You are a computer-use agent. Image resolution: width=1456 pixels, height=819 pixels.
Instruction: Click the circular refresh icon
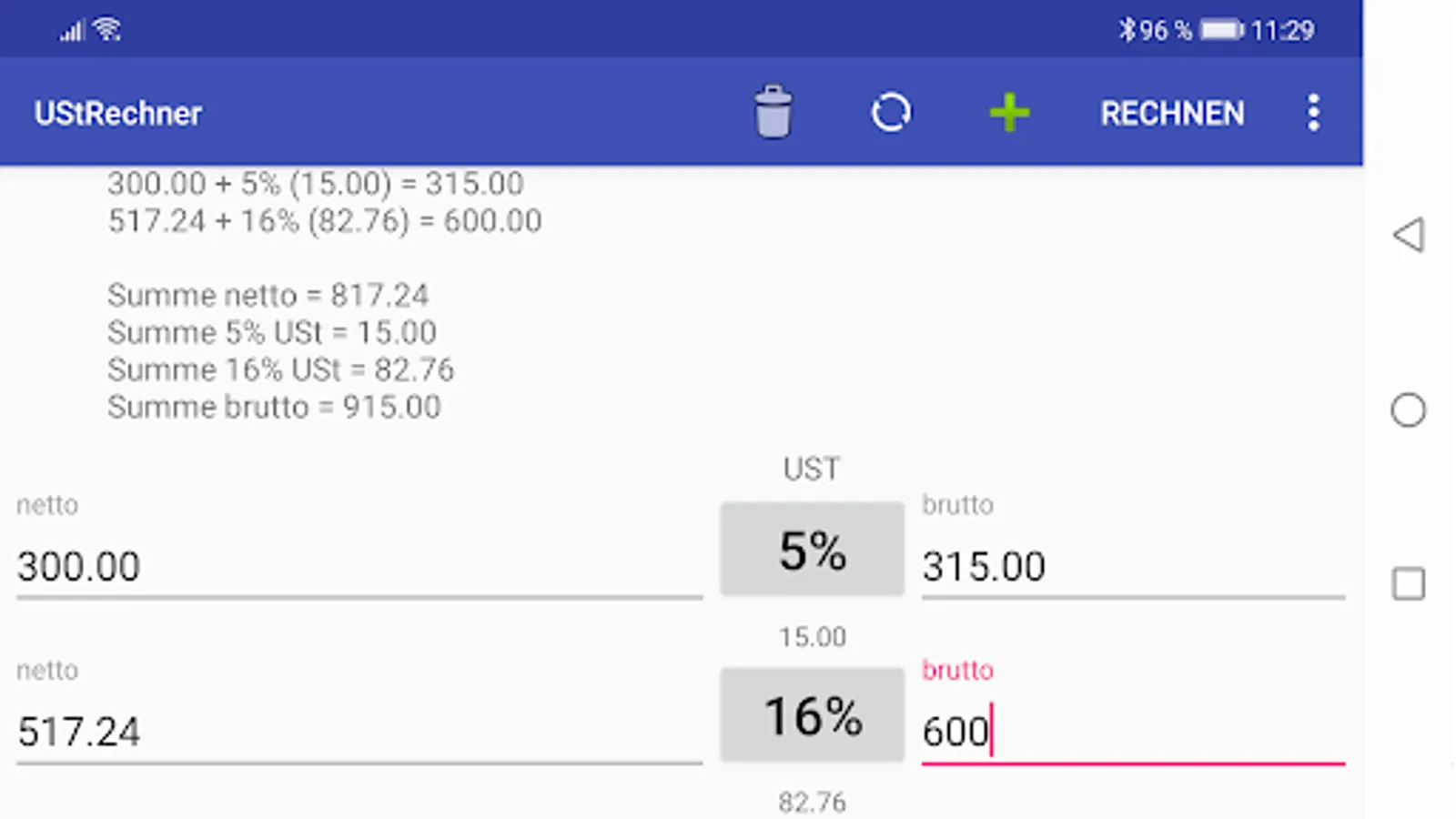point(890,113)
